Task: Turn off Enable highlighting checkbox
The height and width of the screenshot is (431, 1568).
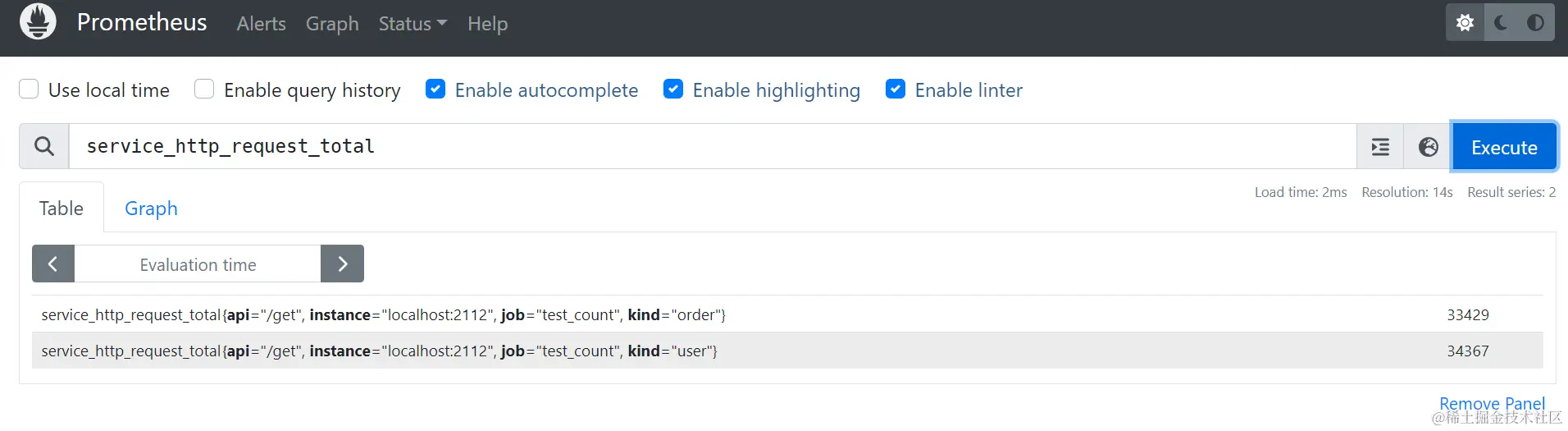Action: click(x=673, y=89)
